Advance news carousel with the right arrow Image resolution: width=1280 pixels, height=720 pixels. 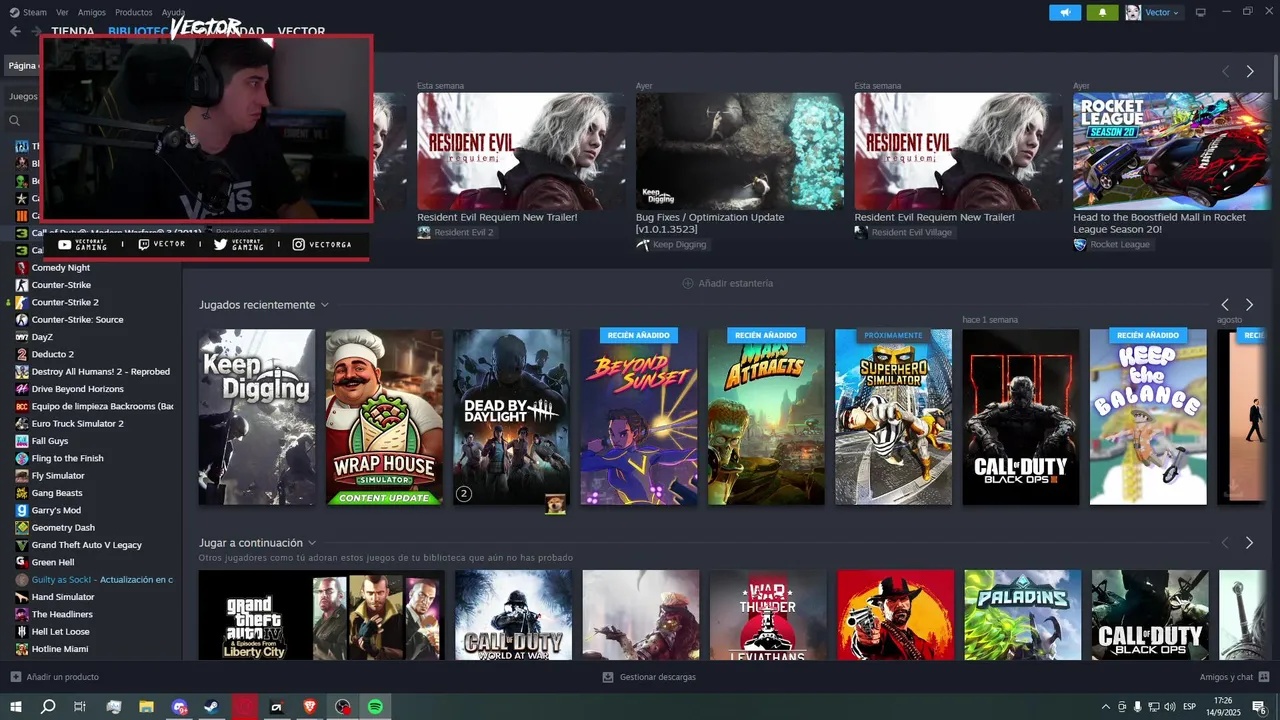pos(1250,72)
